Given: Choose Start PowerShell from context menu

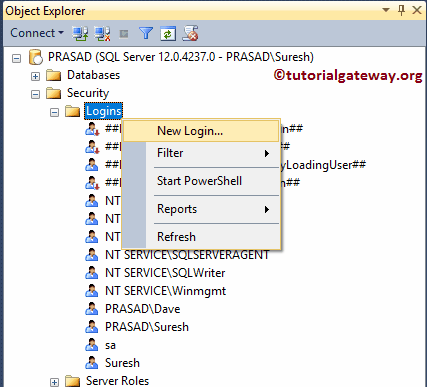Looking at the screenshot, I should click(x=201, y=181).
